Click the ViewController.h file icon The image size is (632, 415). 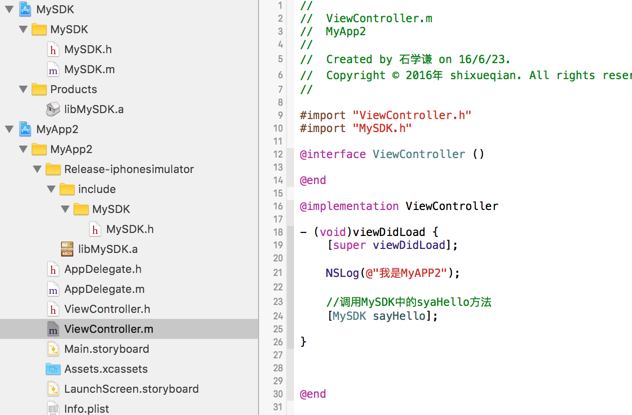53,309
